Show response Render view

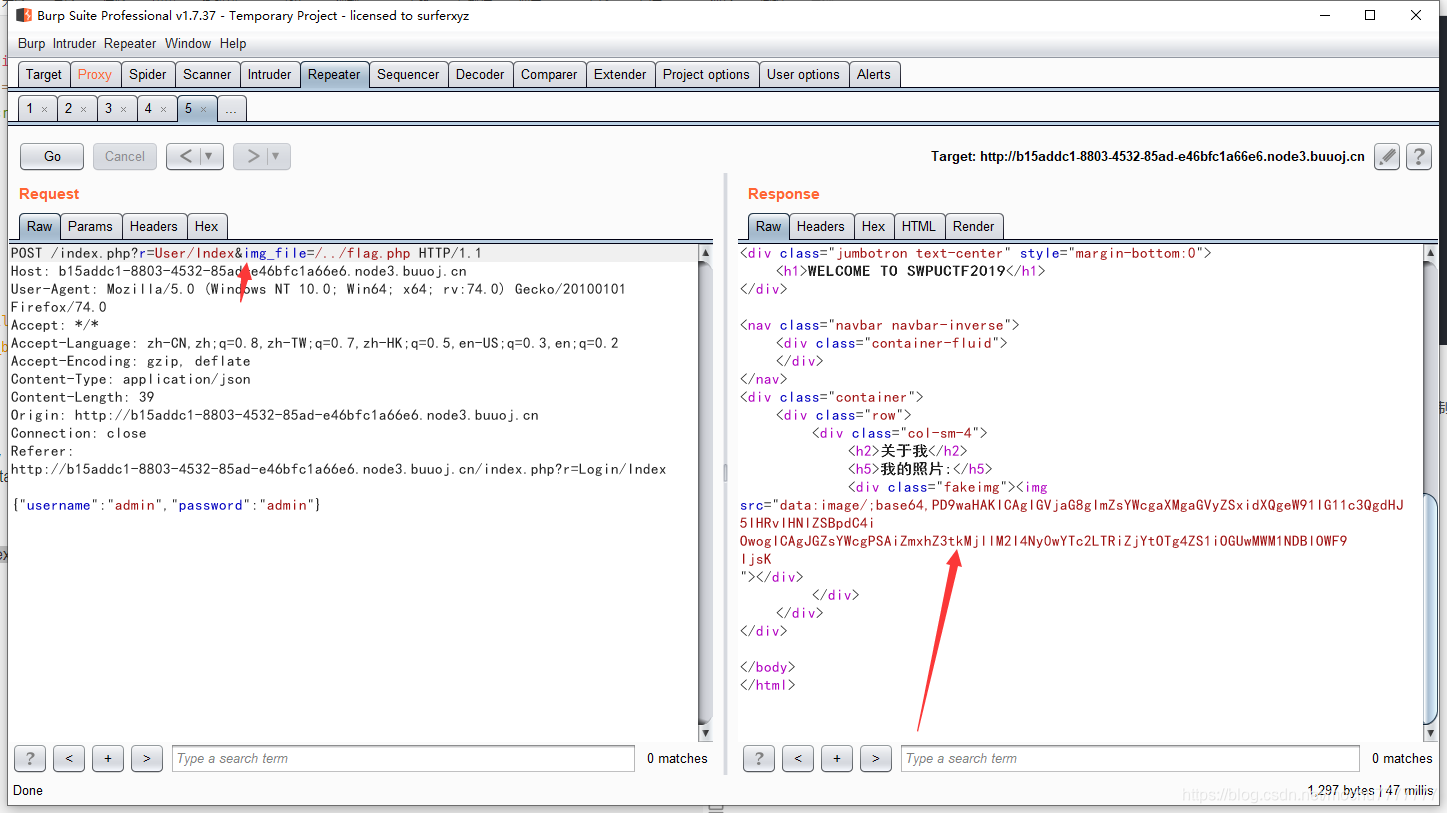[x=974, y=226]
